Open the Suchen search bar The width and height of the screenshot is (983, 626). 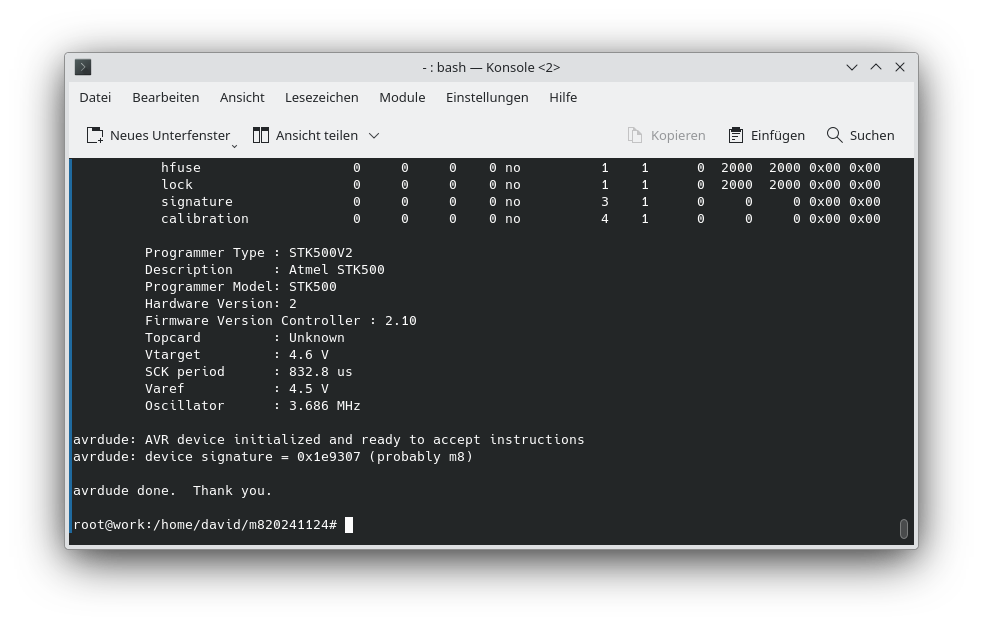(x=860, y=135)
